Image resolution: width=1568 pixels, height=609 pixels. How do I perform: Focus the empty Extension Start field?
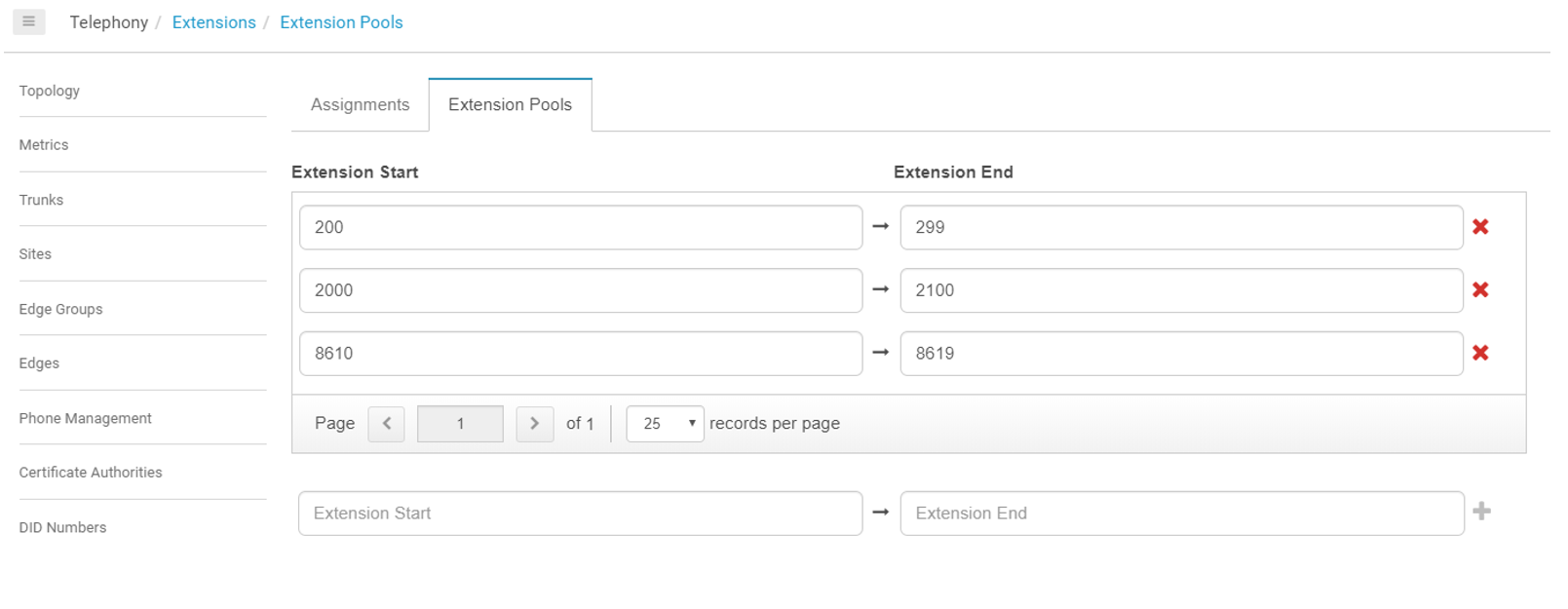580,514
